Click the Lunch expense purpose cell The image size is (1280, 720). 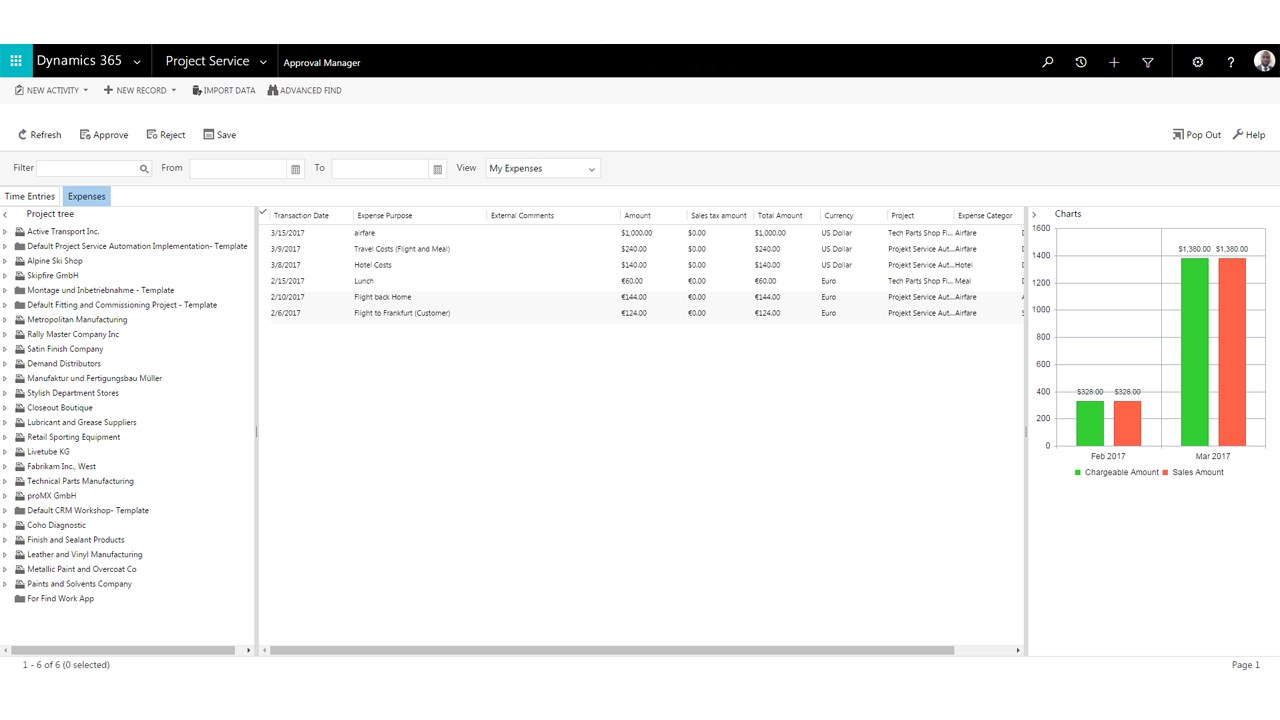(x=364, y=281)
